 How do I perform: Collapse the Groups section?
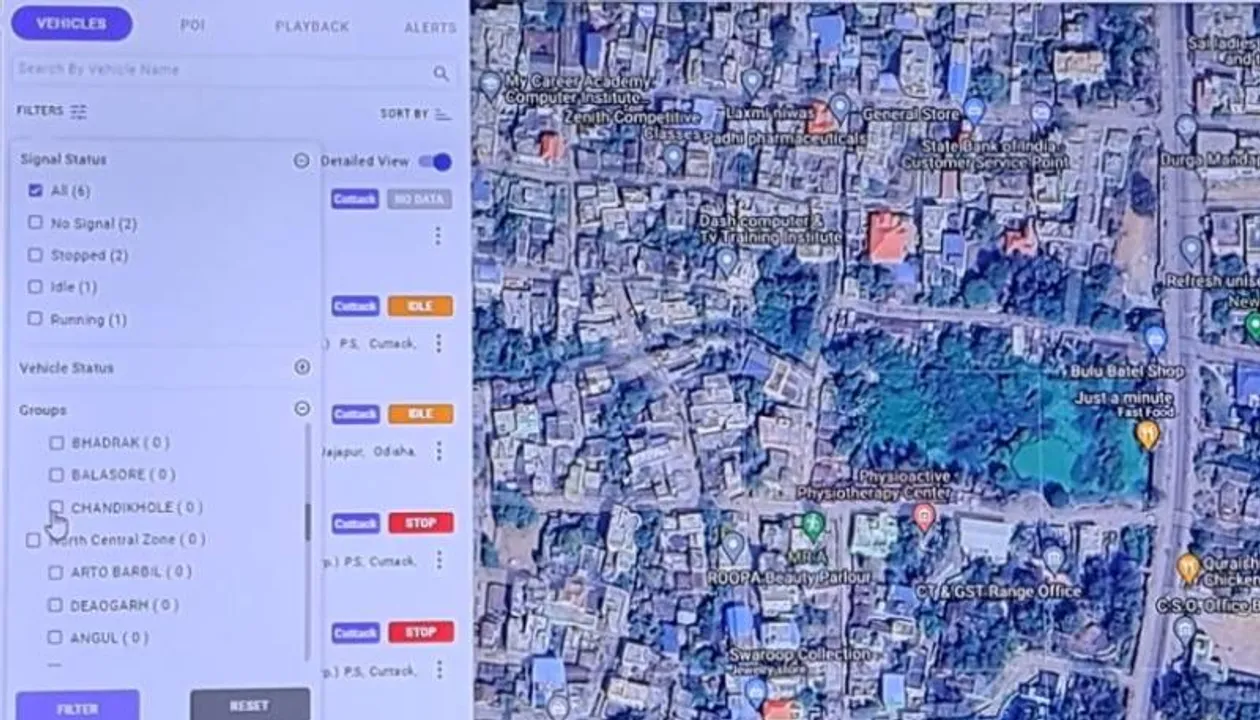[302, 408]
